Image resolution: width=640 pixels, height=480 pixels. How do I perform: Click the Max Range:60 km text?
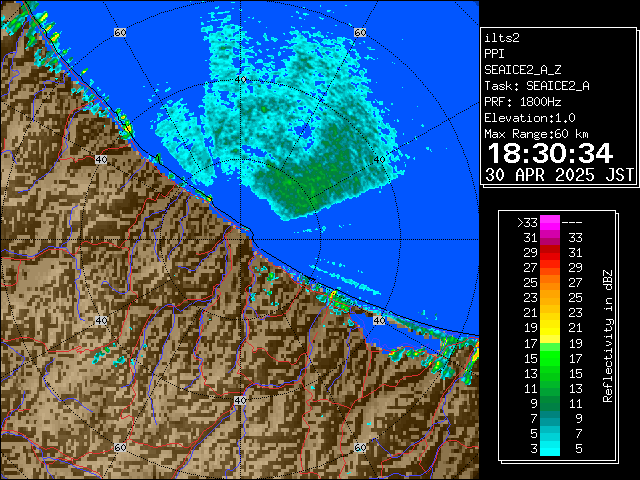pos(537,134)
